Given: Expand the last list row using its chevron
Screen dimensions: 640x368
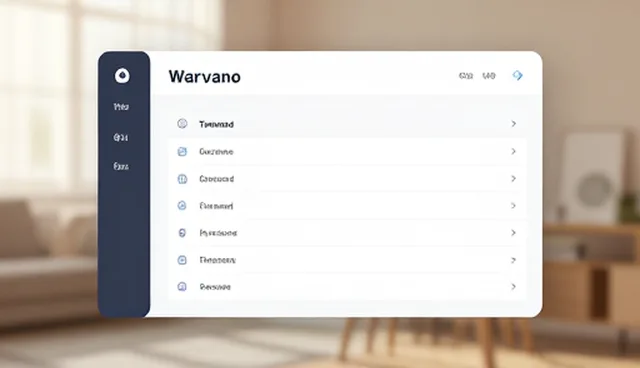Looking at the screenshot, I should pos(513,287).
